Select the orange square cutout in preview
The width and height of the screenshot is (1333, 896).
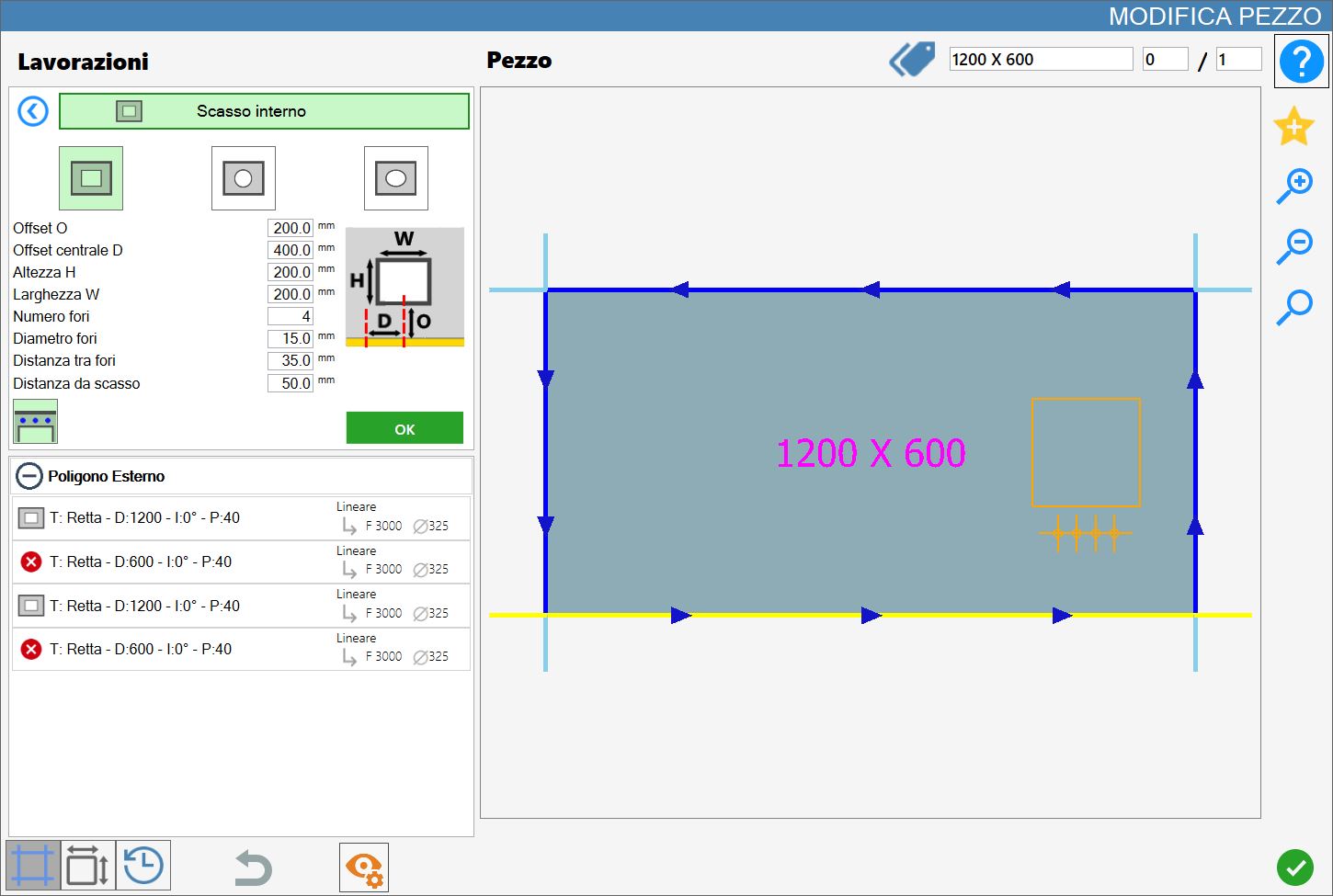click(1086, 452)
